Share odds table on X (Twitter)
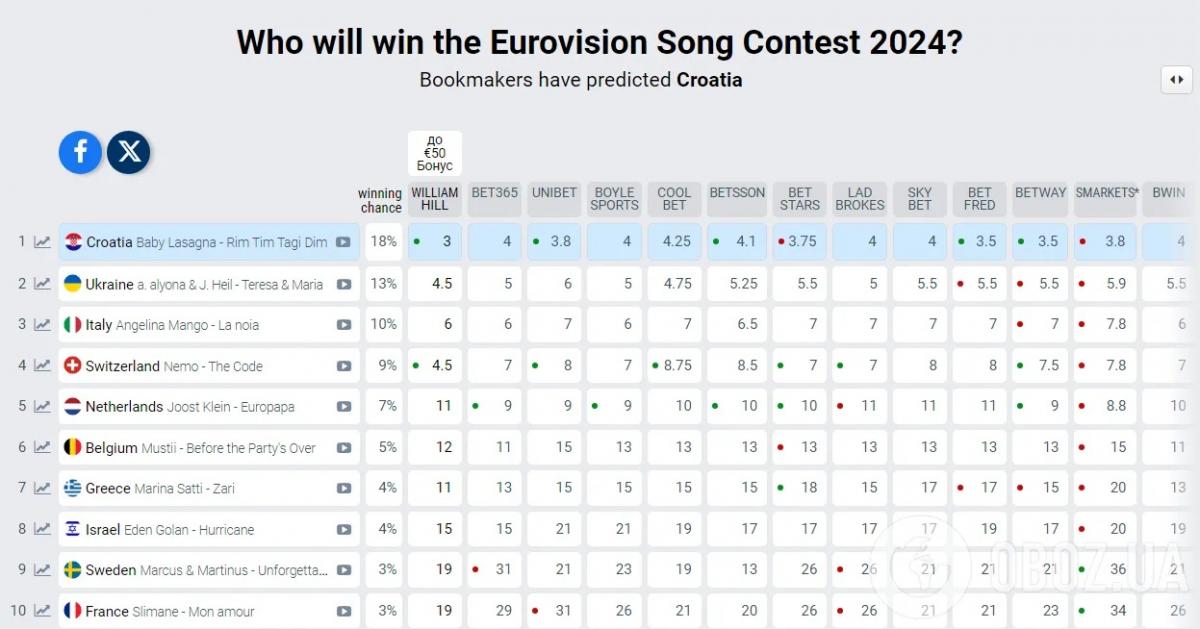 129,152
